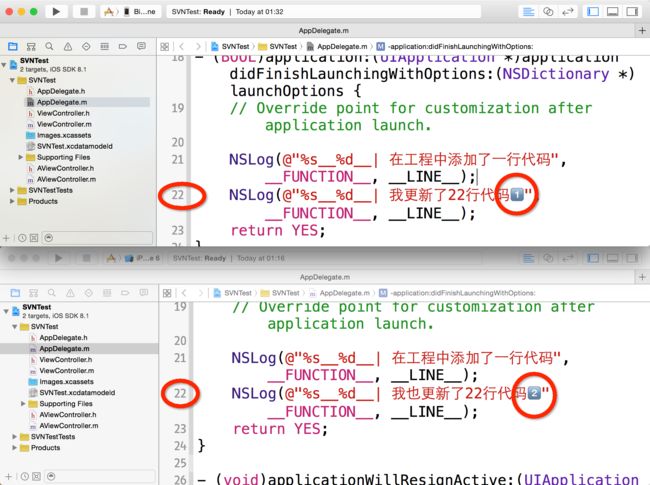Collapse SVNTest group folder in top navigator

[12, 80]
